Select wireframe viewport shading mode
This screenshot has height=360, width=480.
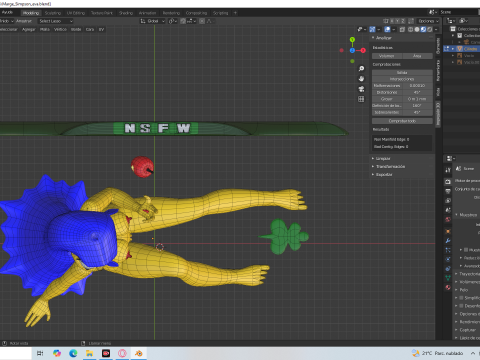point(410,29)
